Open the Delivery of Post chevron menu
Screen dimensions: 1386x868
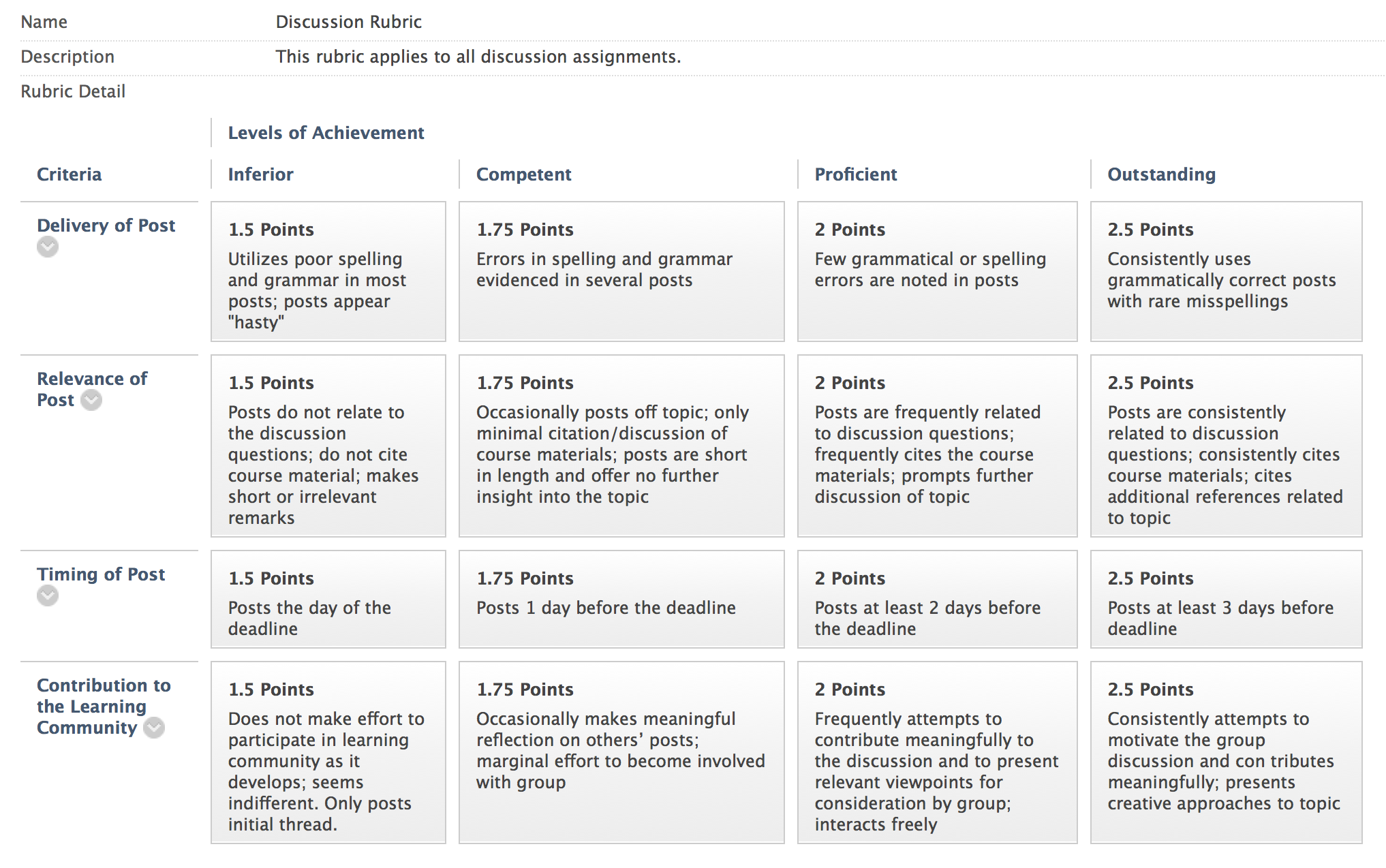click(48, 247)
